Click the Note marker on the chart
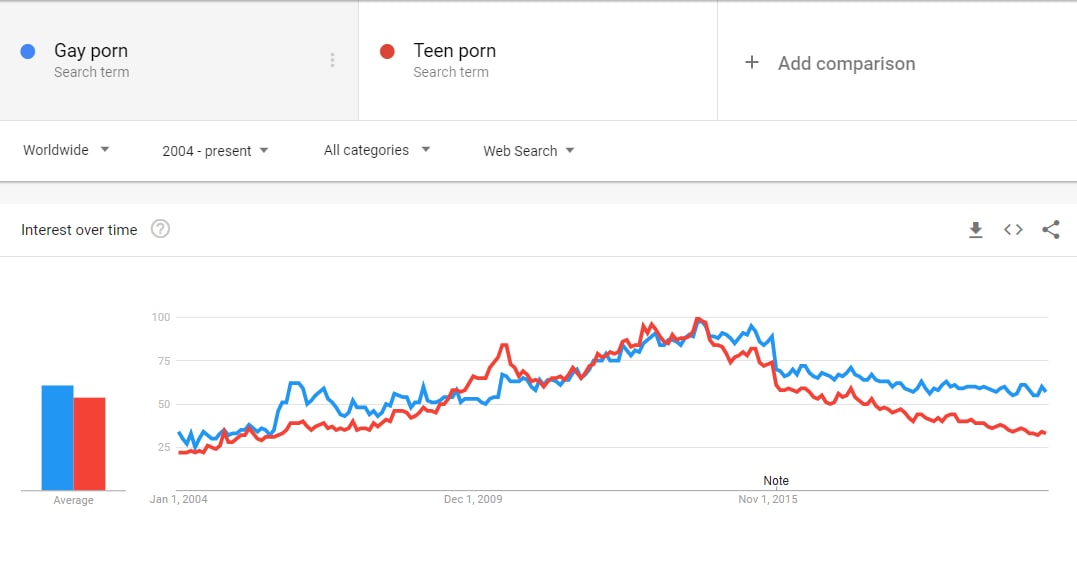 776,481
